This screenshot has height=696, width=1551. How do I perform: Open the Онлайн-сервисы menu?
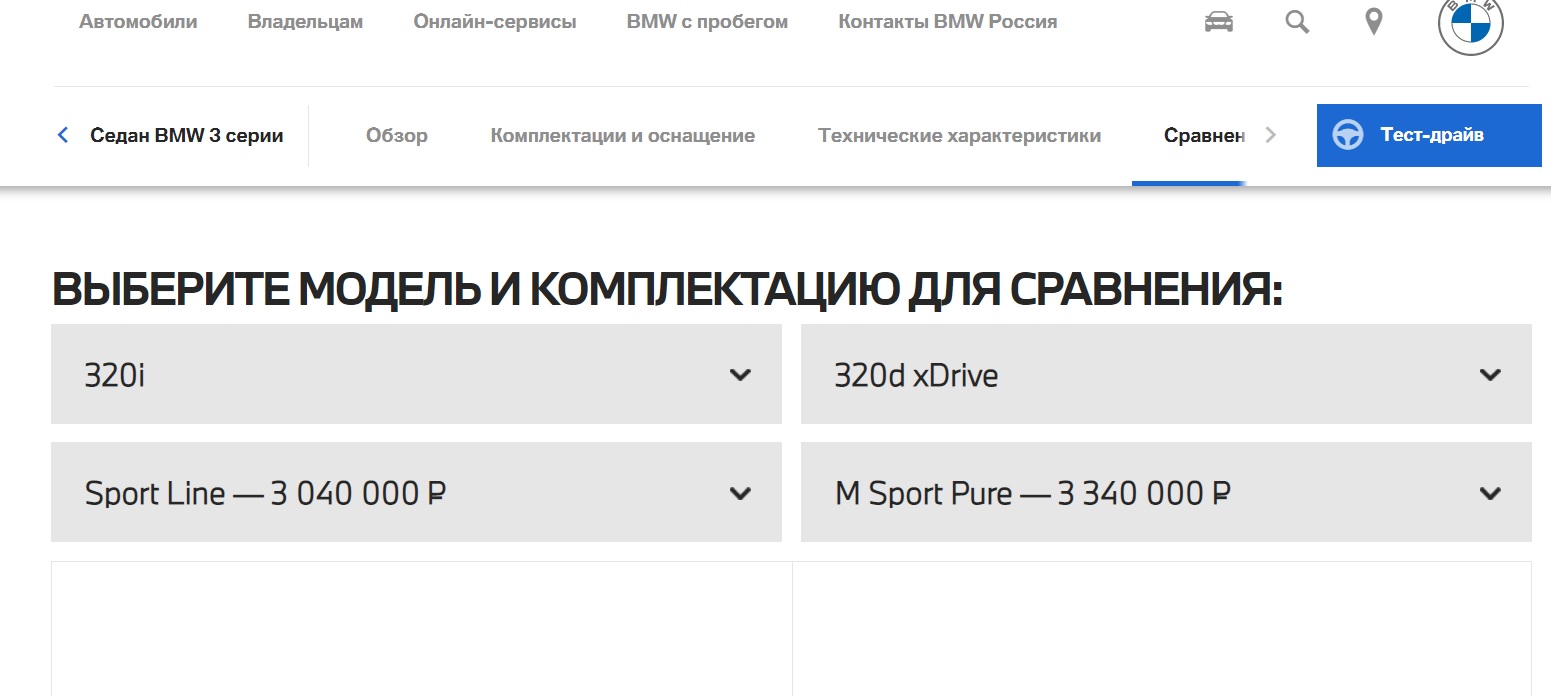(x=495, y=21)
